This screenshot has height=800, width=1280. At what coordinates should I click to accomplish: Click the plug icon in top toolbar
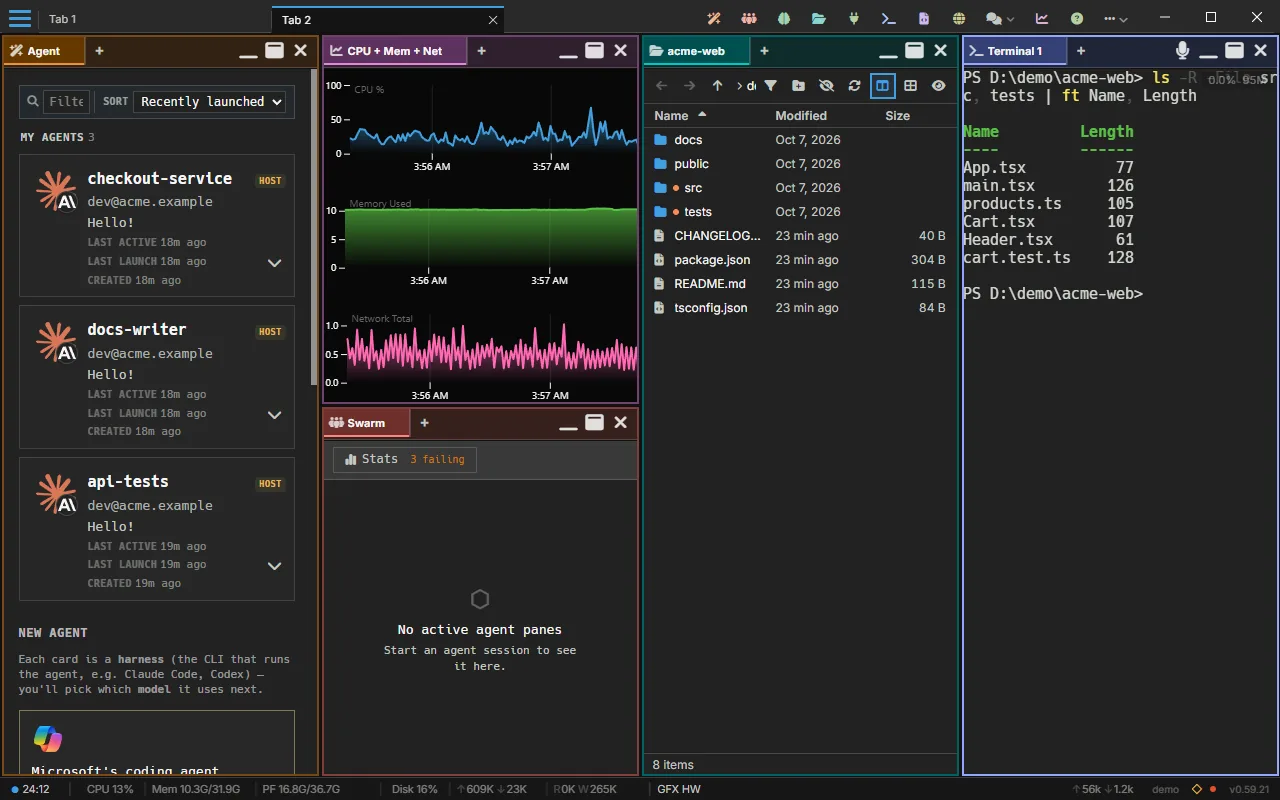pos(854,18)
